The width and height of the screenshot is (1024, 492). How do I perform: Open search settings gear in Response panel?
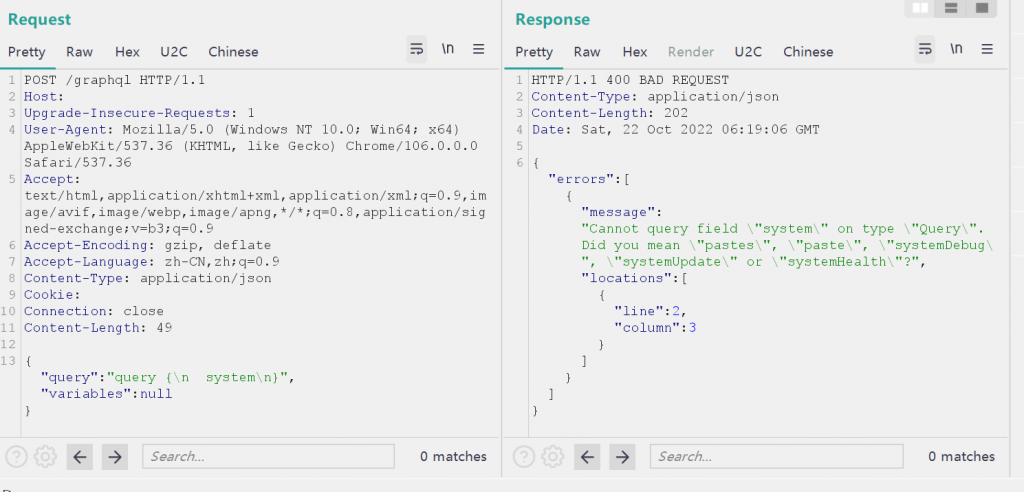tap(552, 457)
